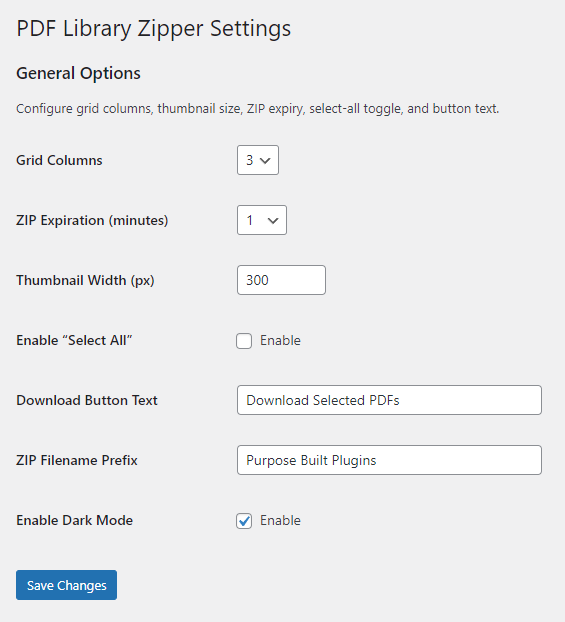Expand the ZIP Expiration minutes dropdown
Viewport: 565px width, 622px height.
[262, 220]
